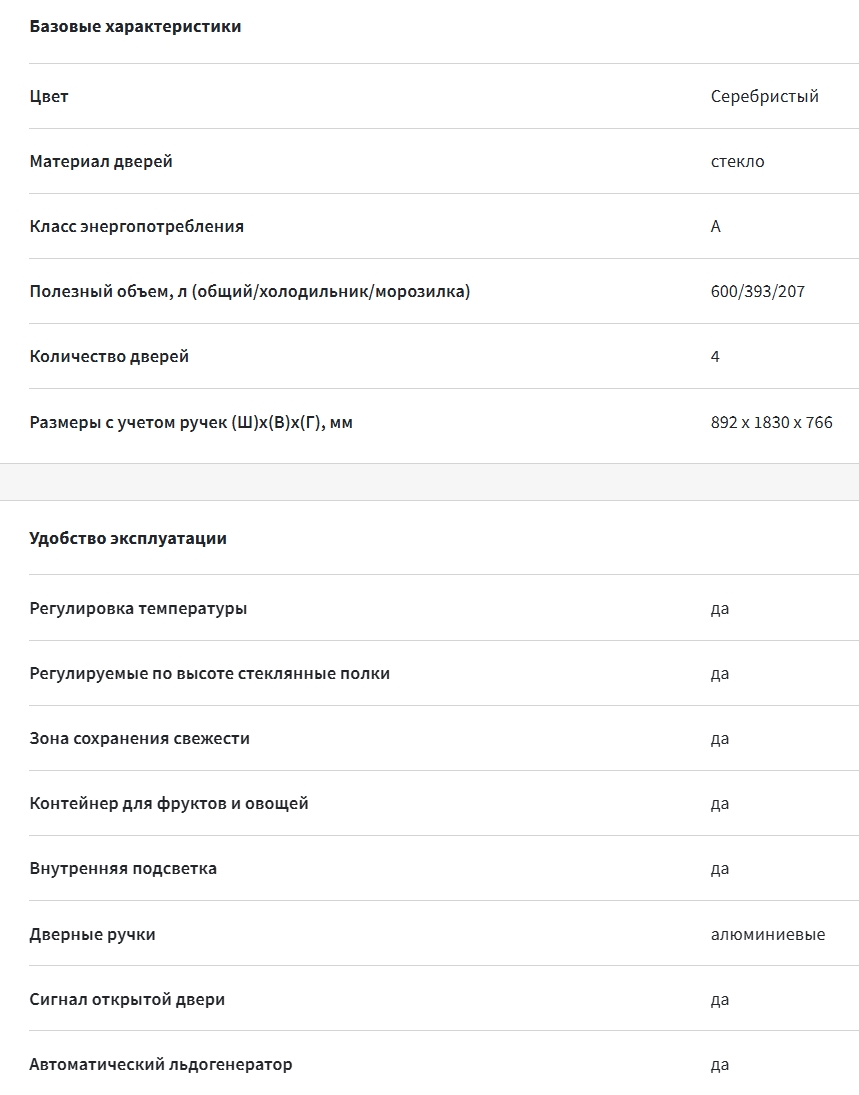Select the 'Цвет' specification label

pyautogui.click(x=49, y=96)
